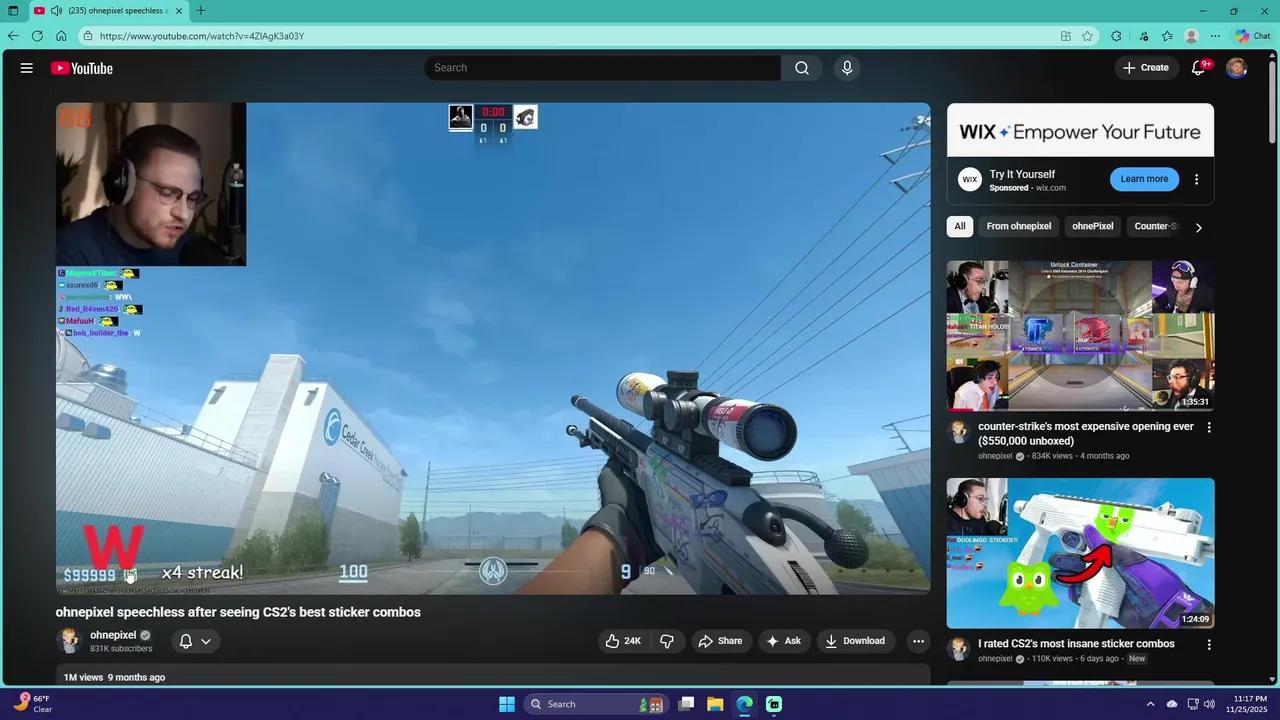This screenshot has height=720, width=1280.
Task: Open the ohnepixel channel avatar
Action: click(69, 641)
